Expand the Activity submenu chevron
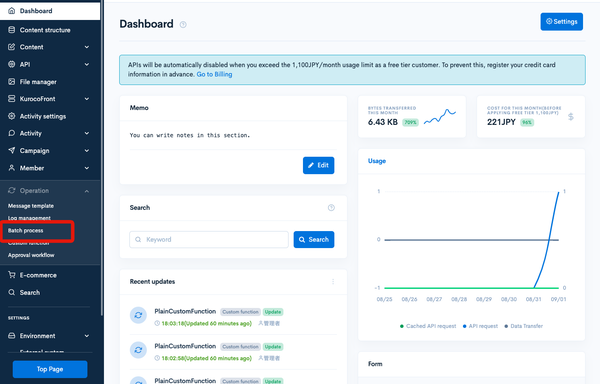This screenshot has height=384, width=600. tap(87, 133)
